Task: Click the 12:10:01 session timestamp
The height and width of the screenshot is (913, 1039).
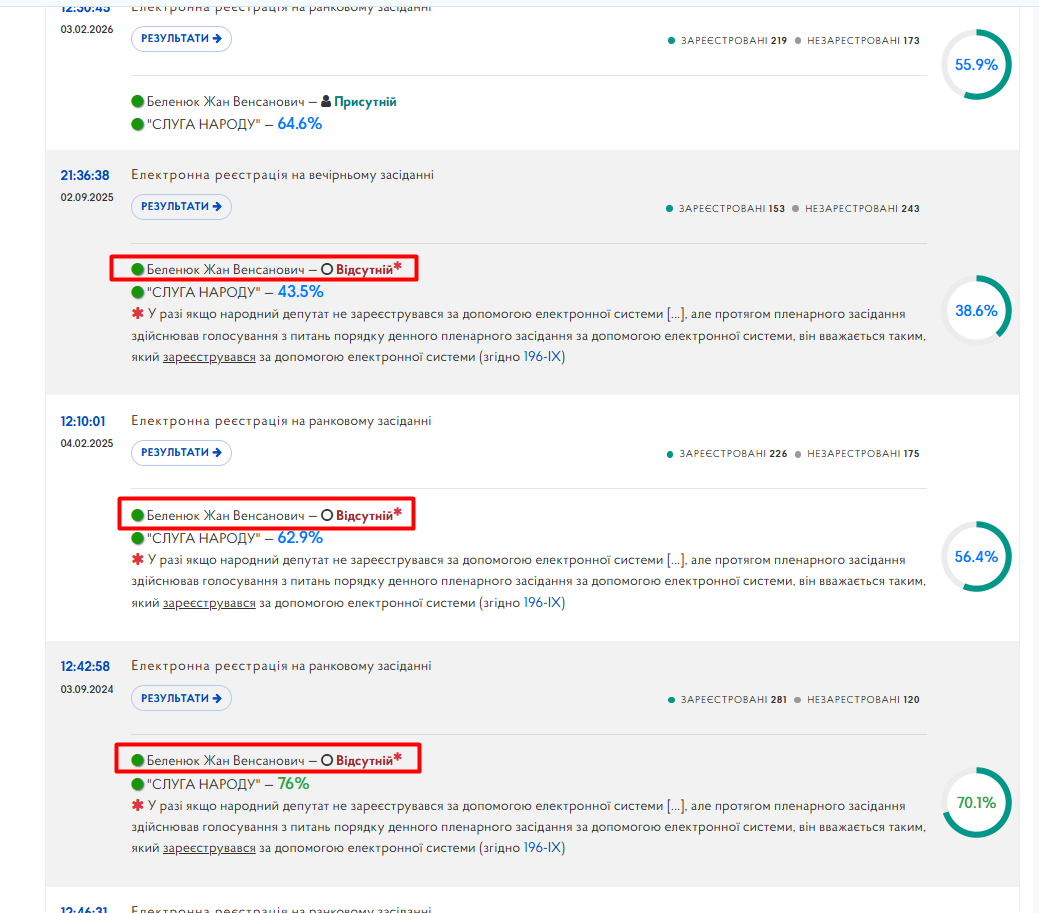Action: tap(83, 421)
